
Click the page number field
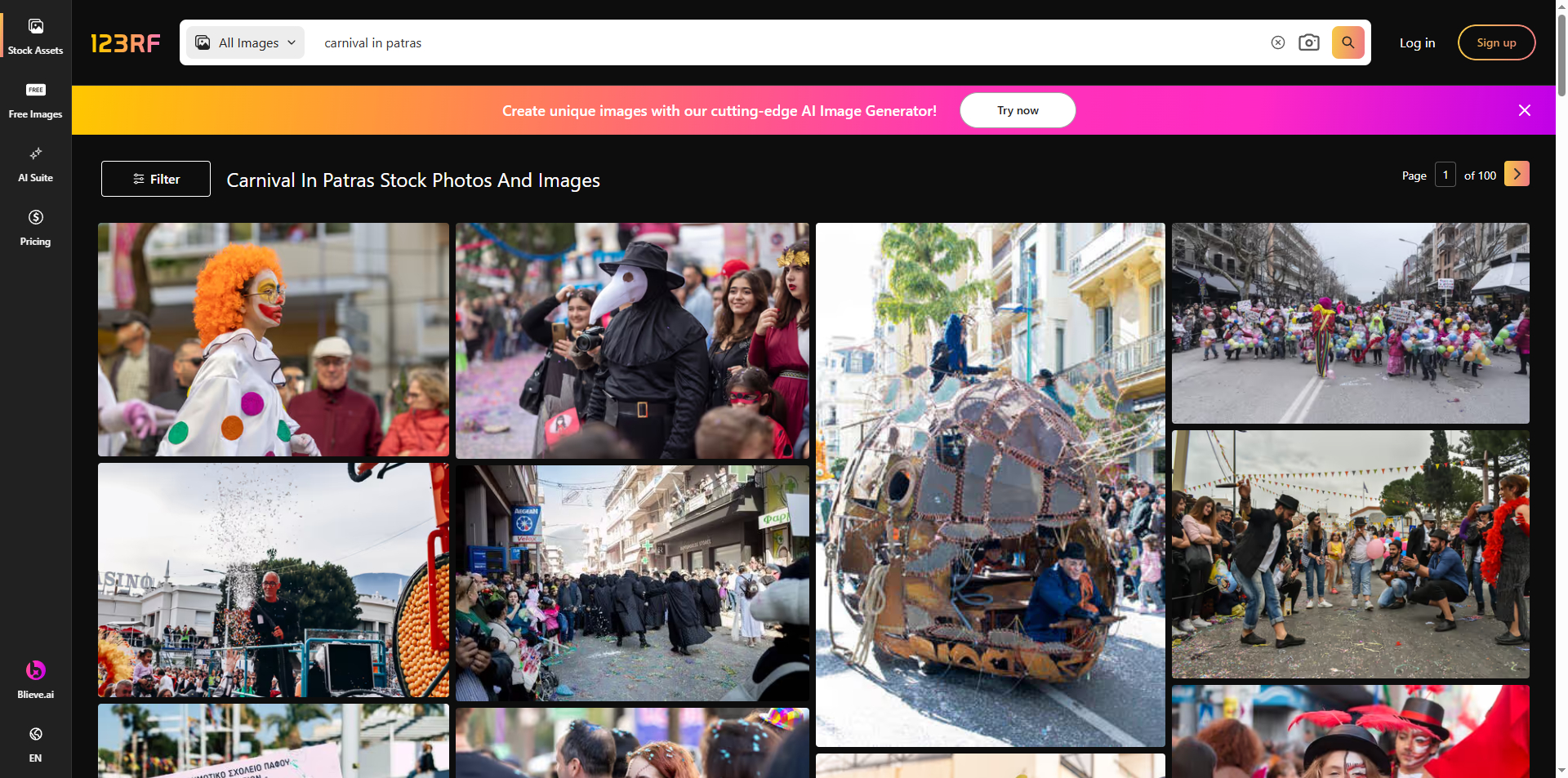(x=1445, y=175)
